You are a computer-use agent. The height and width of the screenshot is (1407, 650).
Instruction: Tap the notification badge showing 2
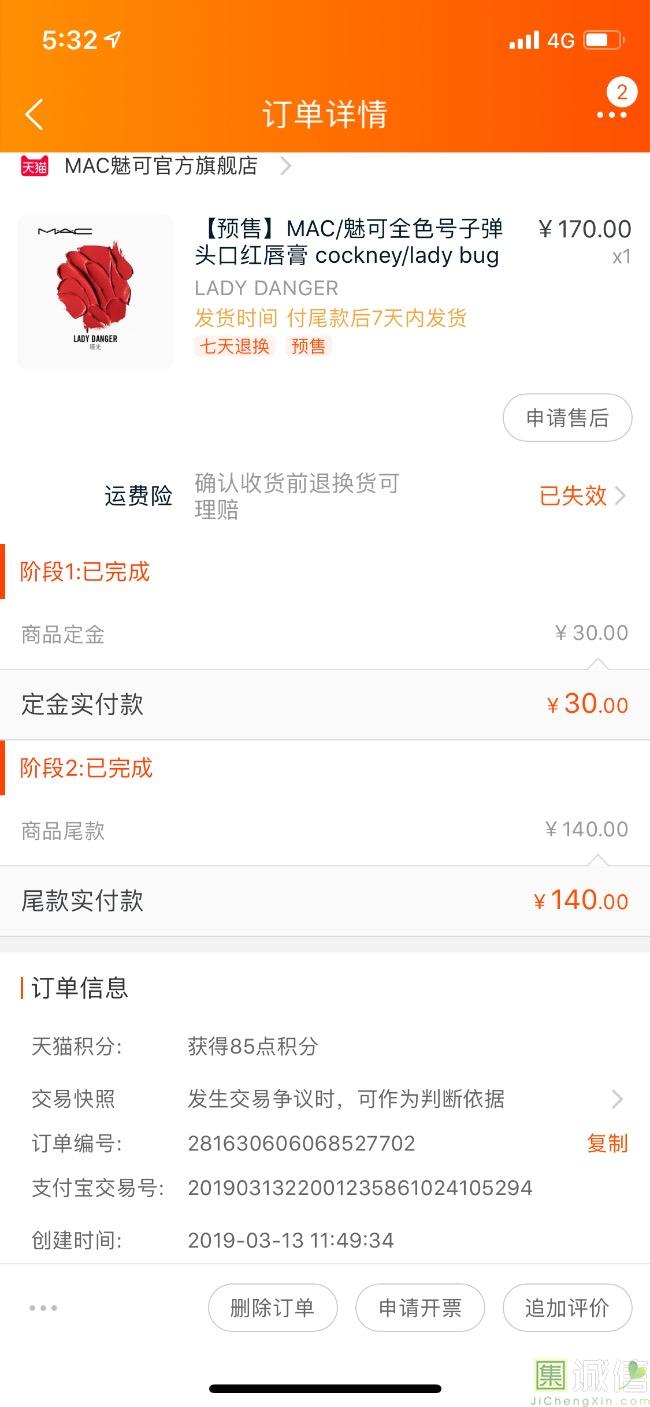[x=622, y=93]
